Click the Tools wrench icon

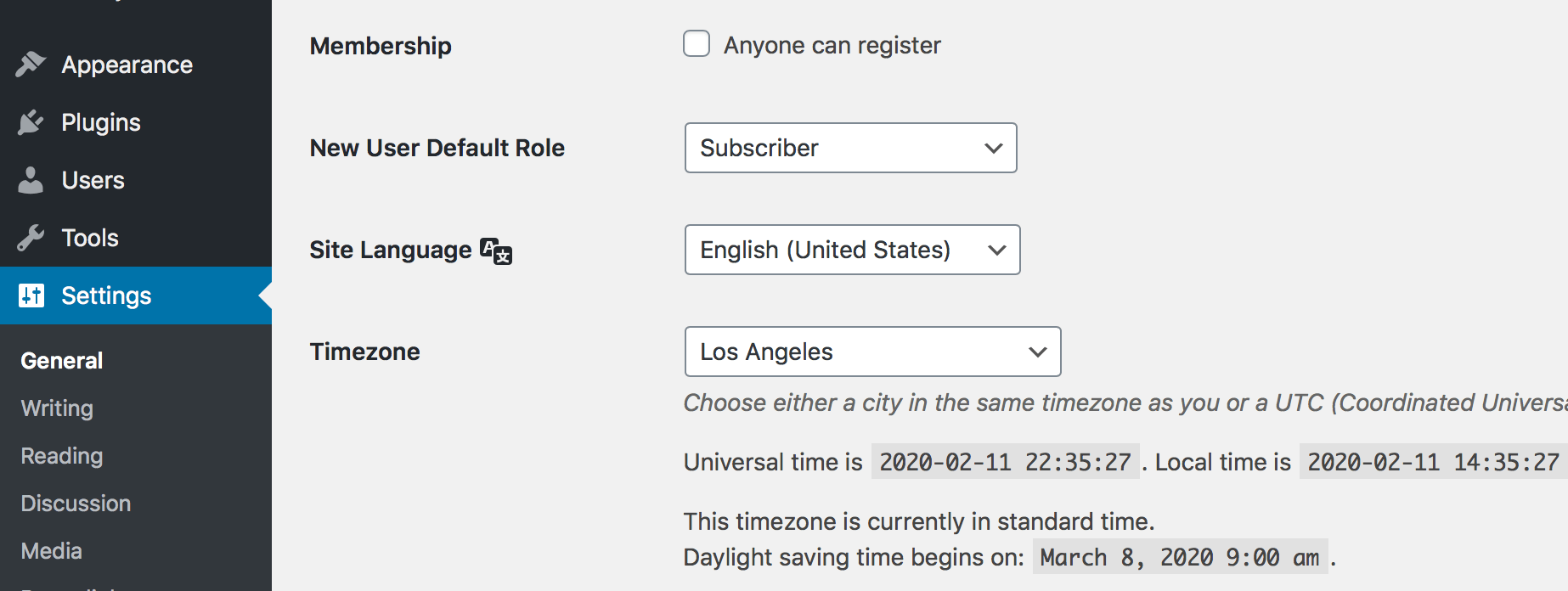(x=31, y=237)
